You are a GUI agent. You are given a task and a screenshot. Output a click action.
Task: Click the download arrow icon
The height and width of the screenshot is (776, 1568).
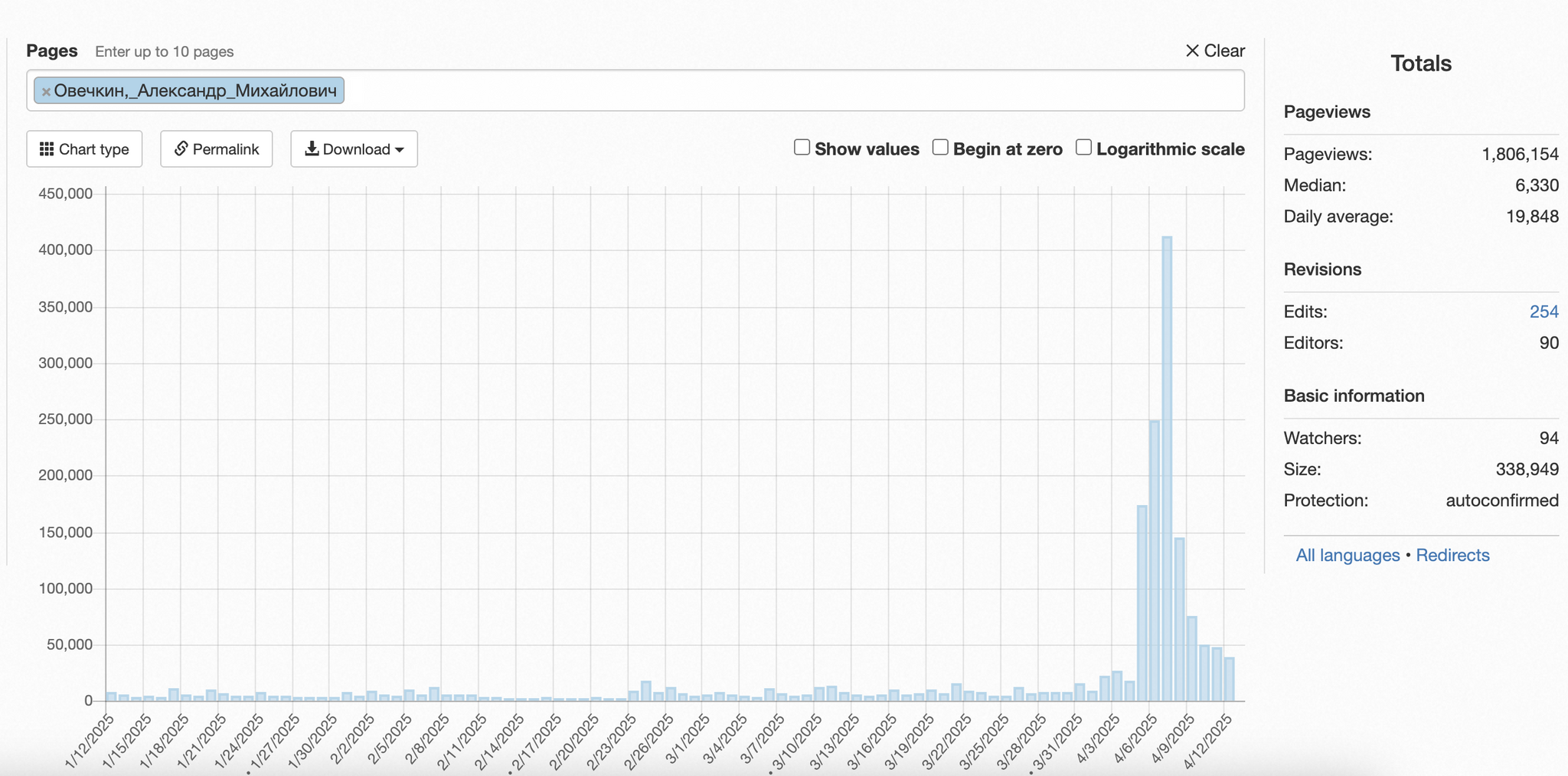(312, 148)
